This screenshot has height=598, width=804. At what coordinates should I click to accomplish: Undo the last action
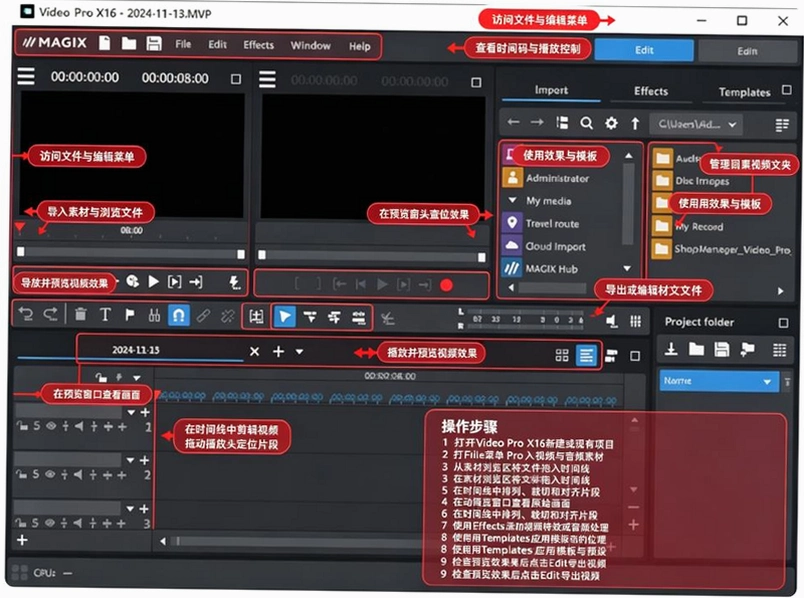click(x=26, y=314)
